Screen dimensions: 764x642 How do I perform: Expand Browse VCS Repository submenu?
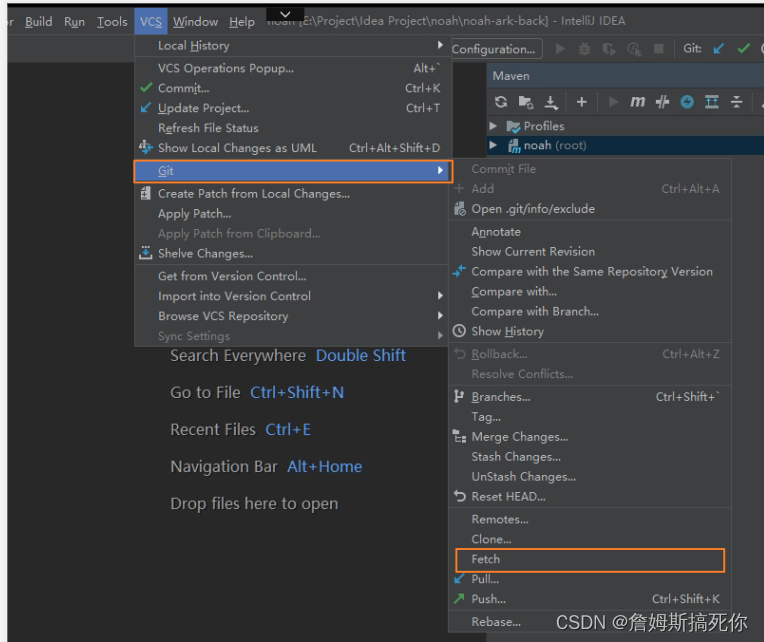[292, 316]
